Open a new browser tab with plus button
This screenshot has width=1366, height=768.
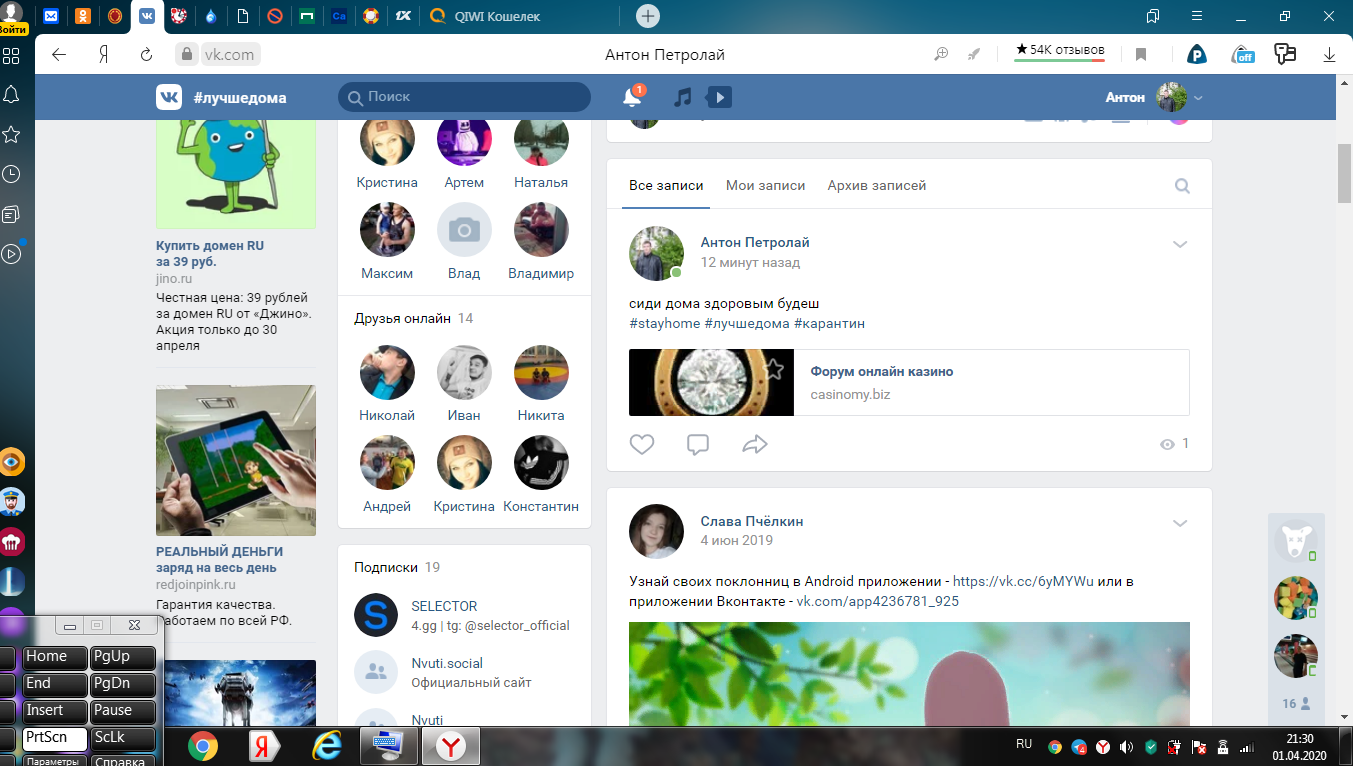coord(648,16)
